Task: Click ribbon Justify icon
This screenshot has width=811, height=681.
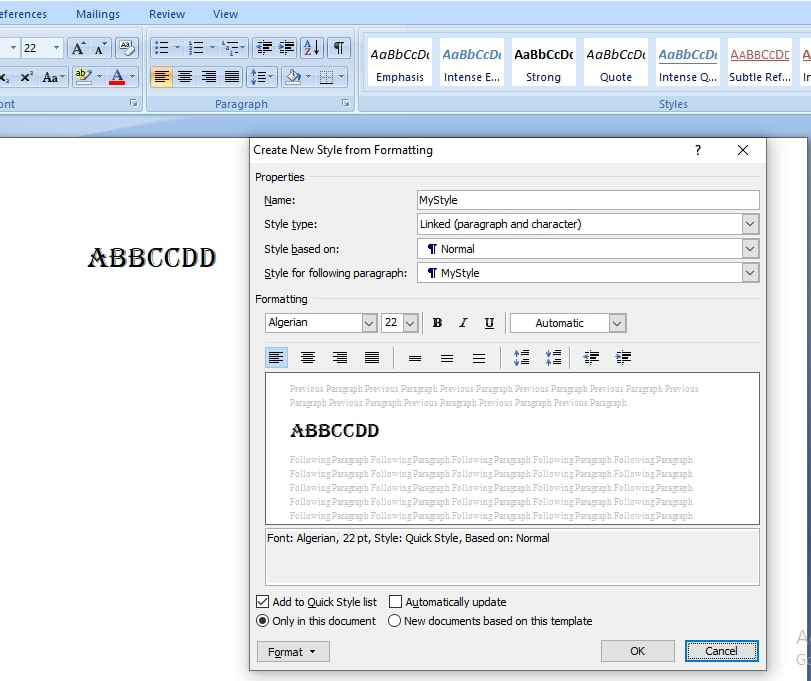Action: (232, 77)
